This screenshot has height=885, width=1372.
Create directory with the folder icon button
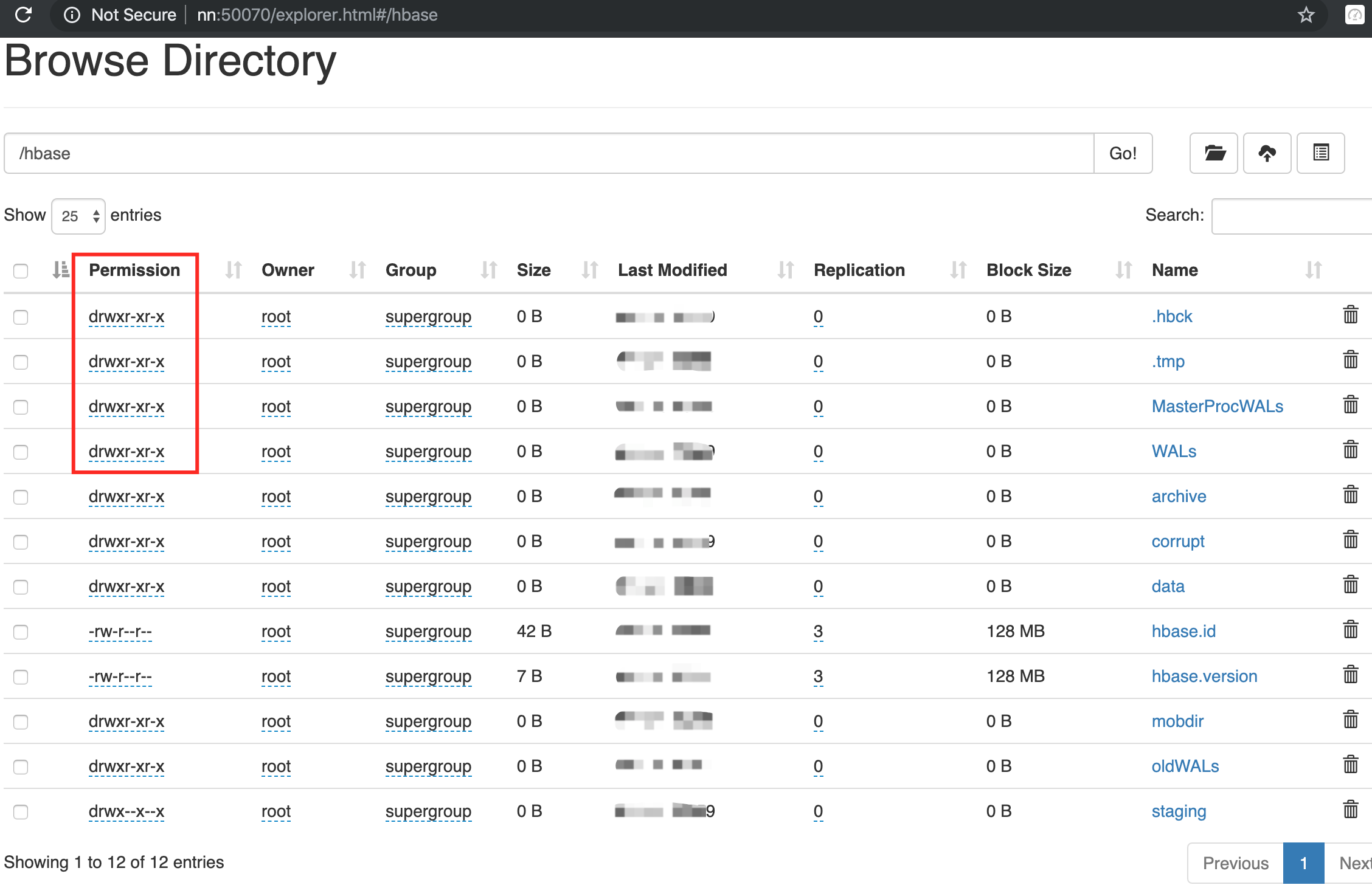click(1214, 153)
